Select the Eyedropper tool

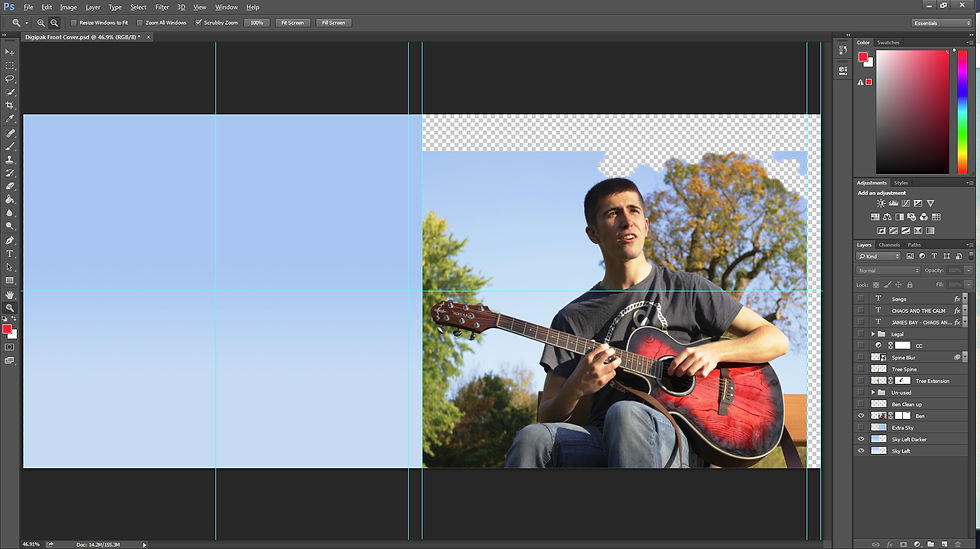[x=9, y=119]
